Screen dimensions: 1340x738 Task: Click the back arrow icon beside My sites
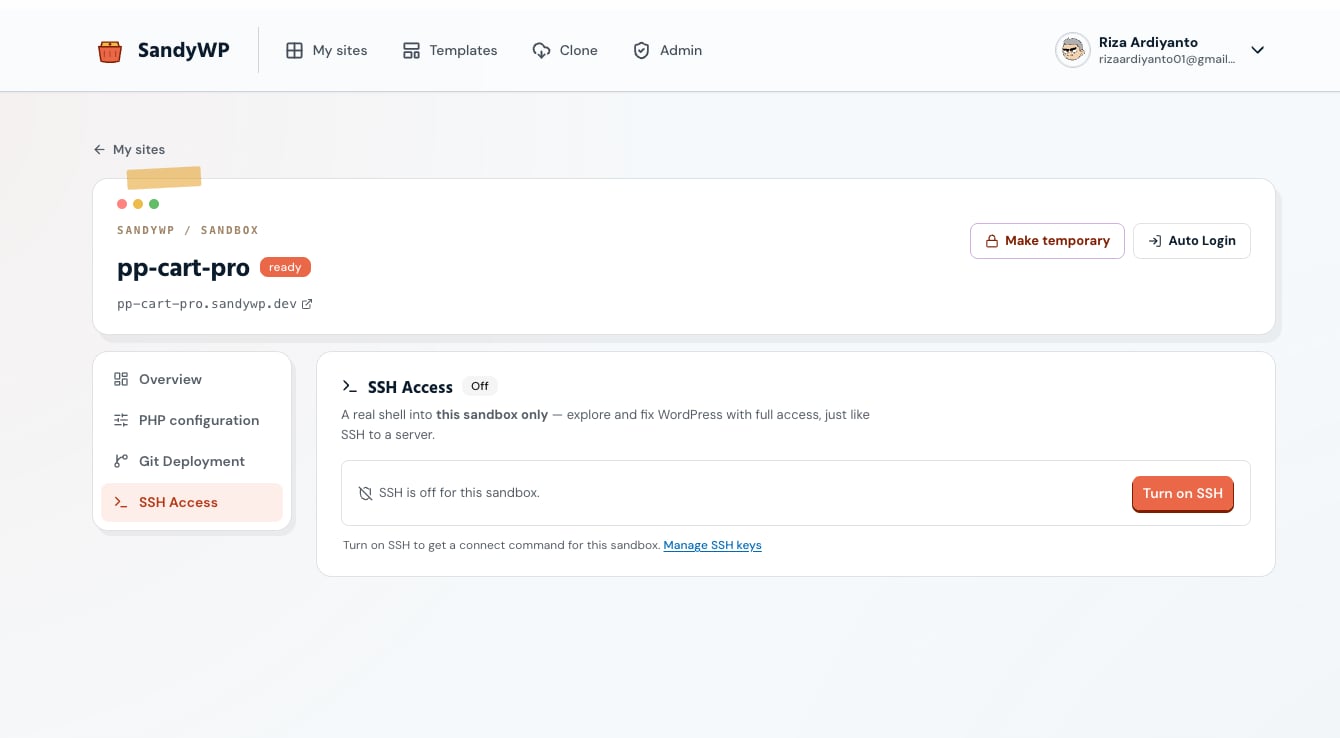point(99,149)
